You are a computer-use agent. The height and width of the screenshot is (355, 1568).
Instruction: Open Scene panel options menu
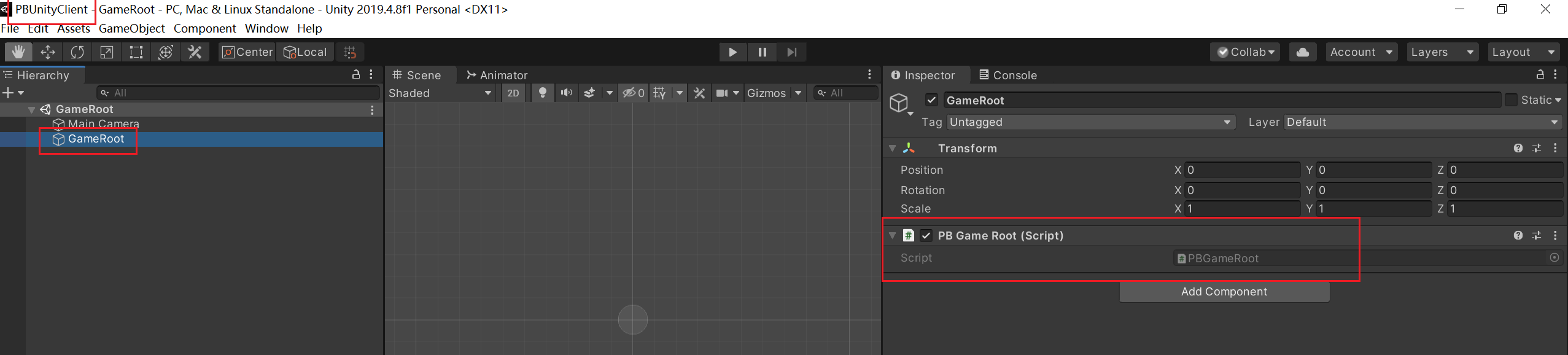click(870, 74)
